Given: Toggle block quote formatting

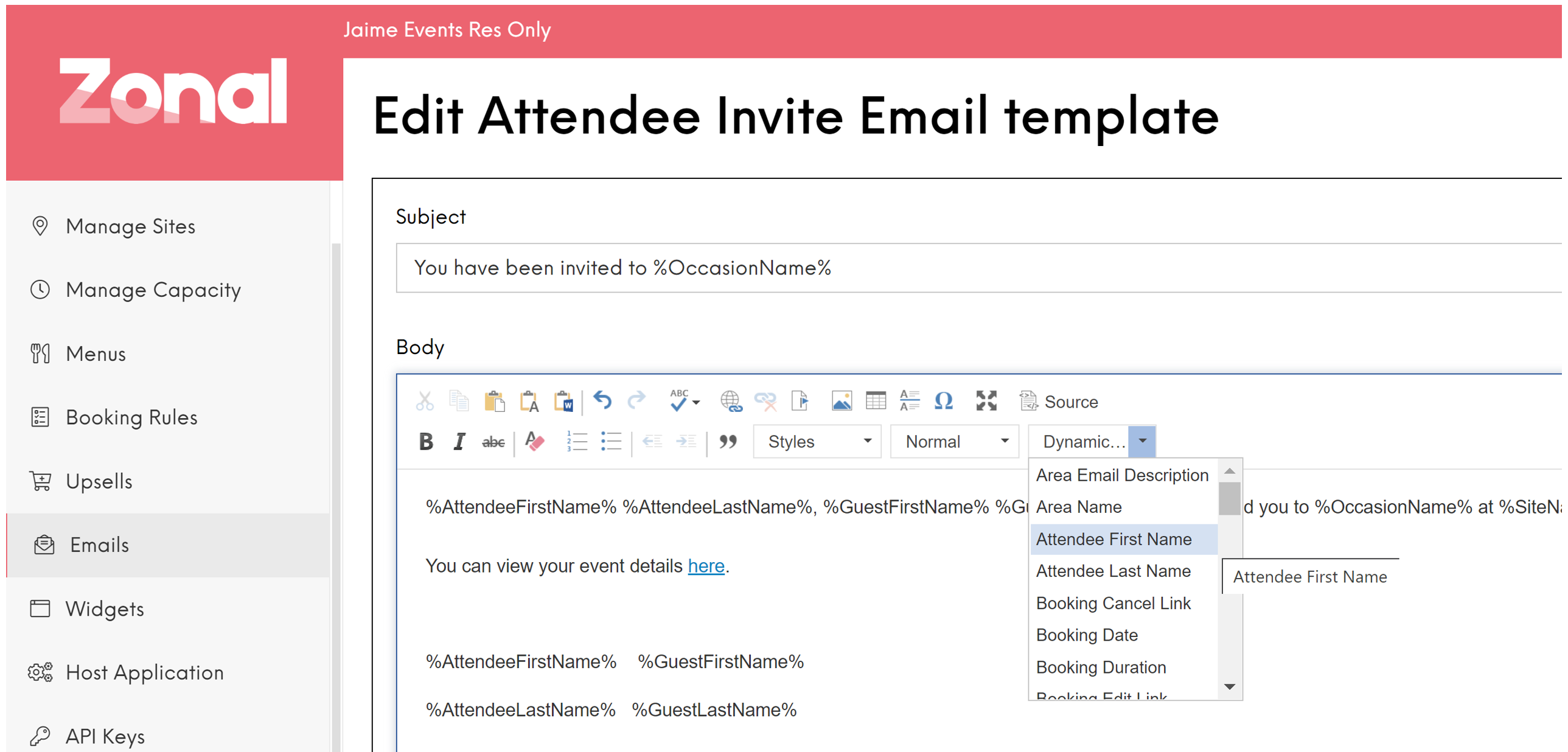Looking at the screenshot, I should (728, 442).
